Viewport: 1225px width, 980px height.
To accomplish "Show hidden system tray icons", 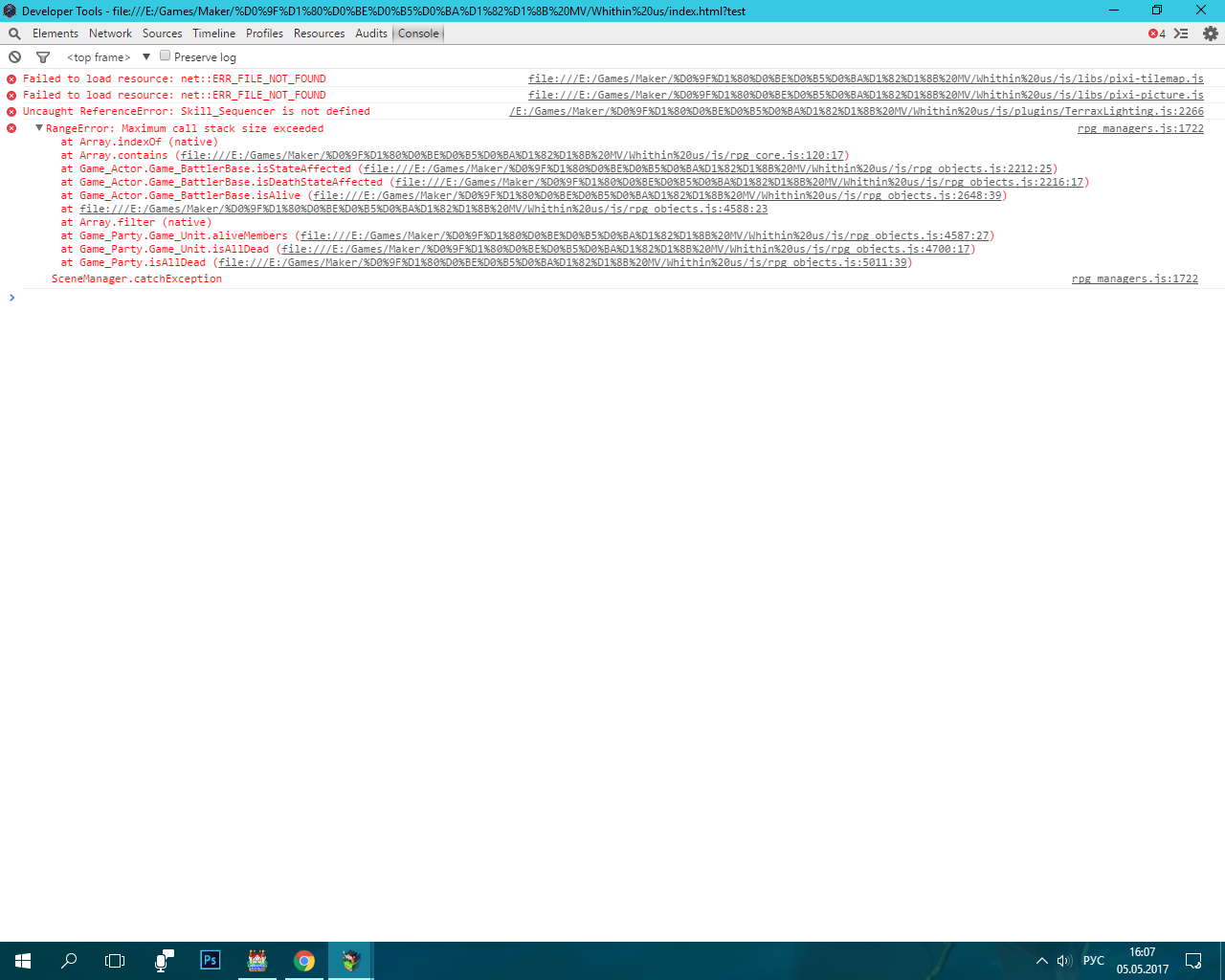I will [x=1041, y=961].
